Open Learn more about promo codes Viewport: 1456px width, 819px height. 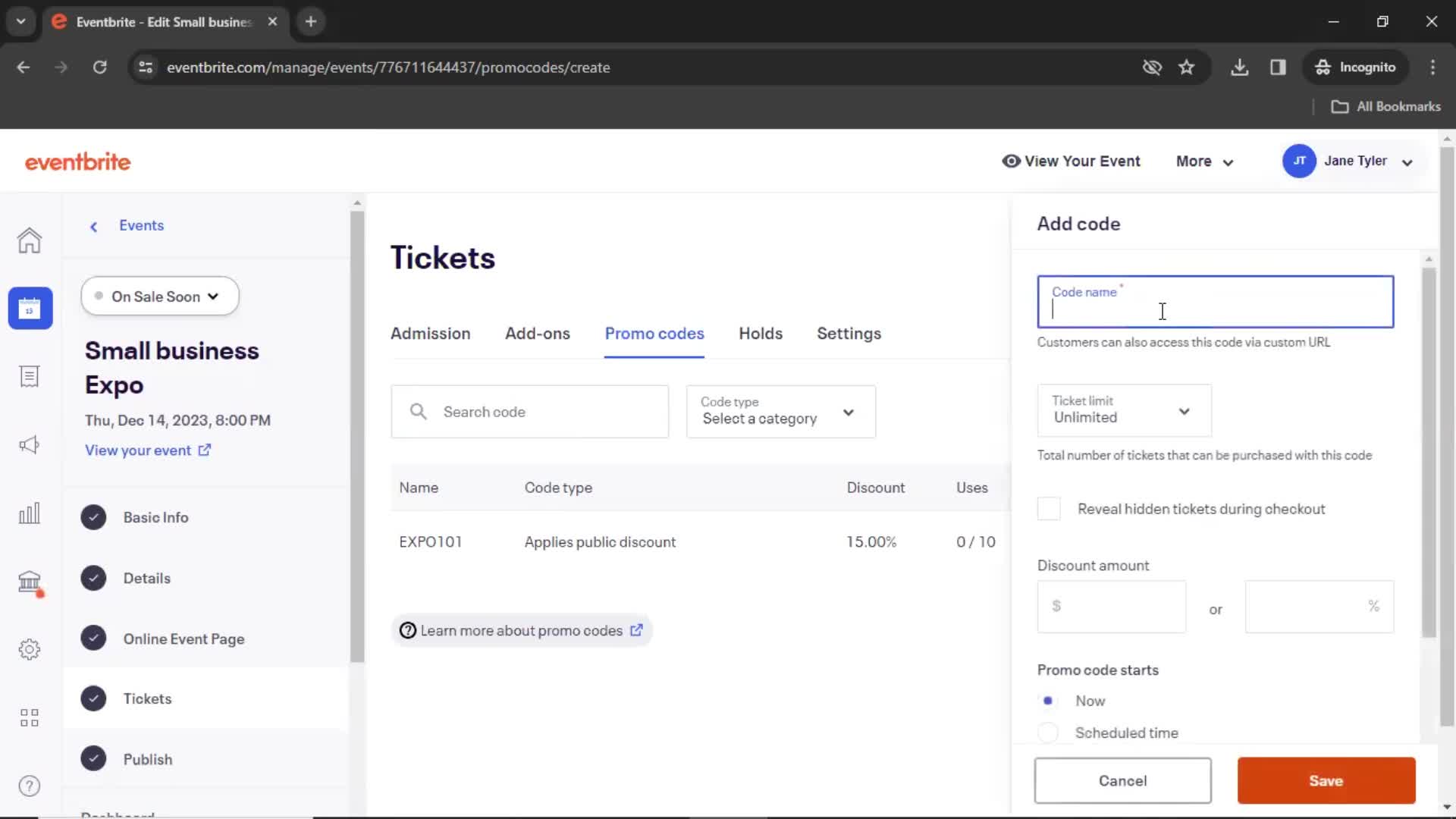click(522, 630)
